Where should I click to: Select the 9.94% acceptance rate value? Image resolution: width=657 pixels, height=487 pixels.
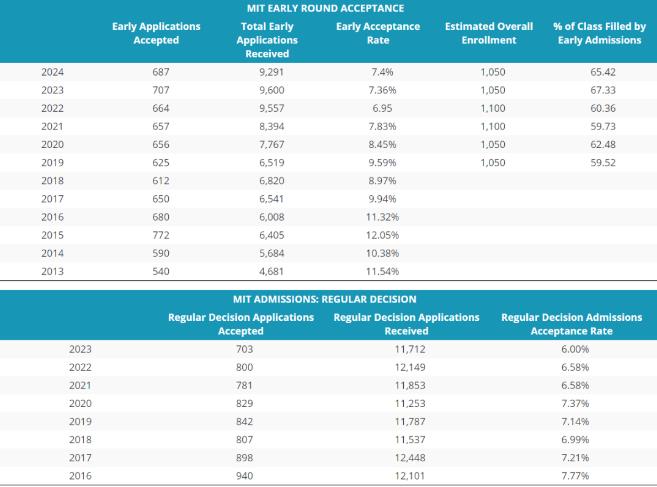pos(382,199)
